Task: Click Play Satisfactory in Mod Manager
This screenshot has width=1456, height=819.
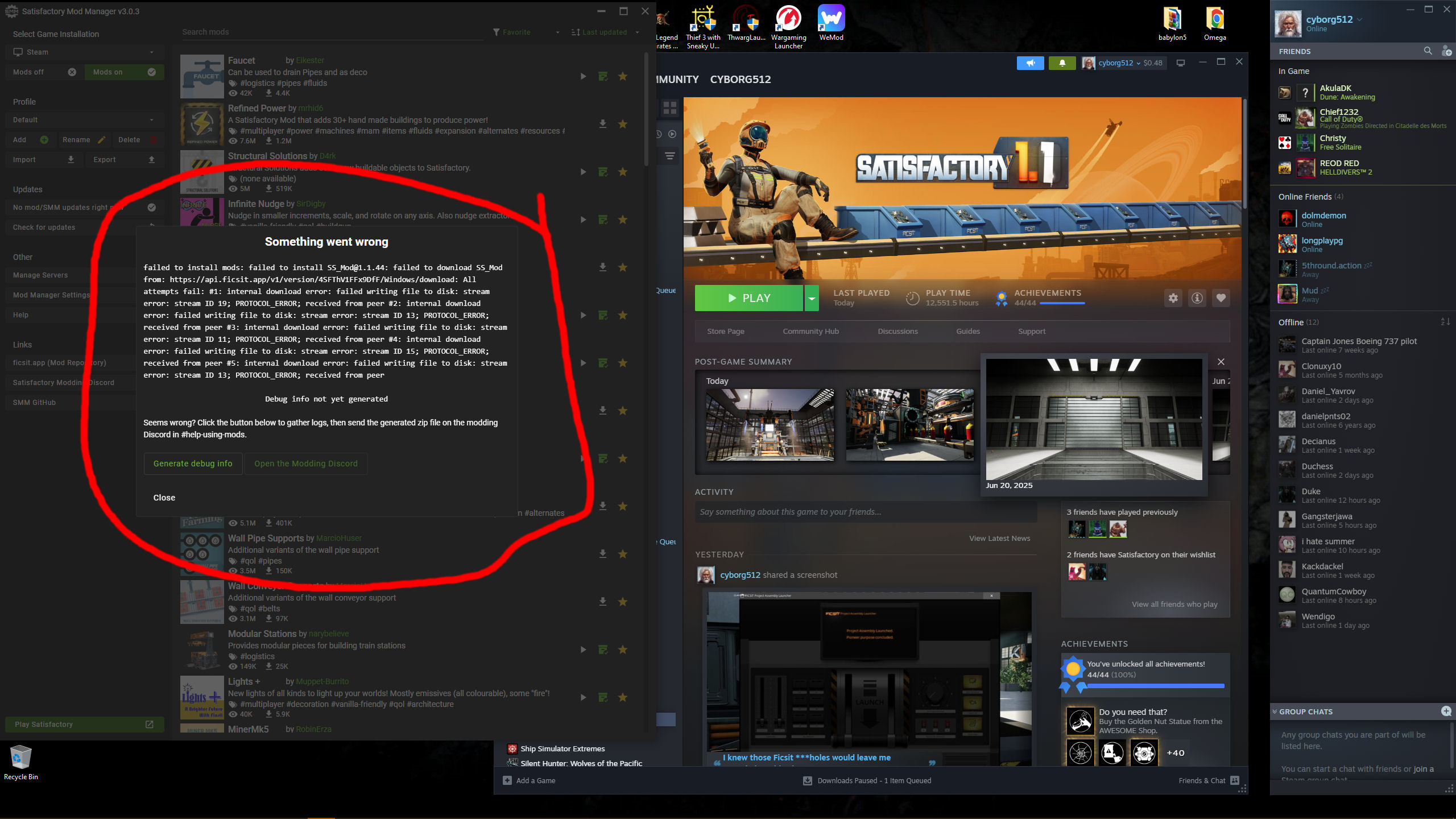Action: (x=84, y=725)
